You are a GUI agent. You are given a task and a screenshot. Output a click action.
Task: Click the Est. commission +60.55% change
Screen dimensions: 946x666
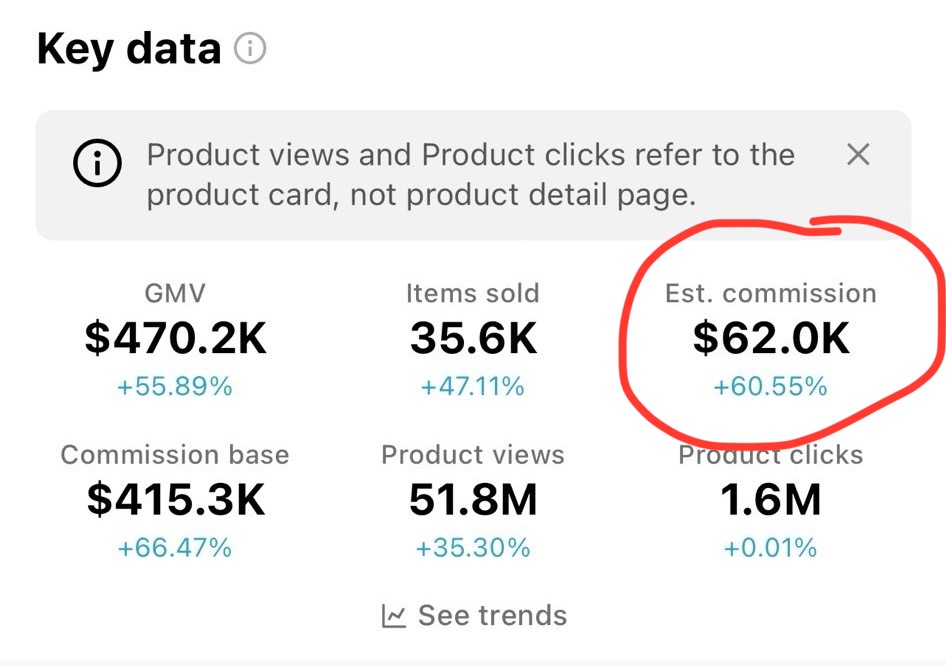pyautogui.click(x=770, y=387)
